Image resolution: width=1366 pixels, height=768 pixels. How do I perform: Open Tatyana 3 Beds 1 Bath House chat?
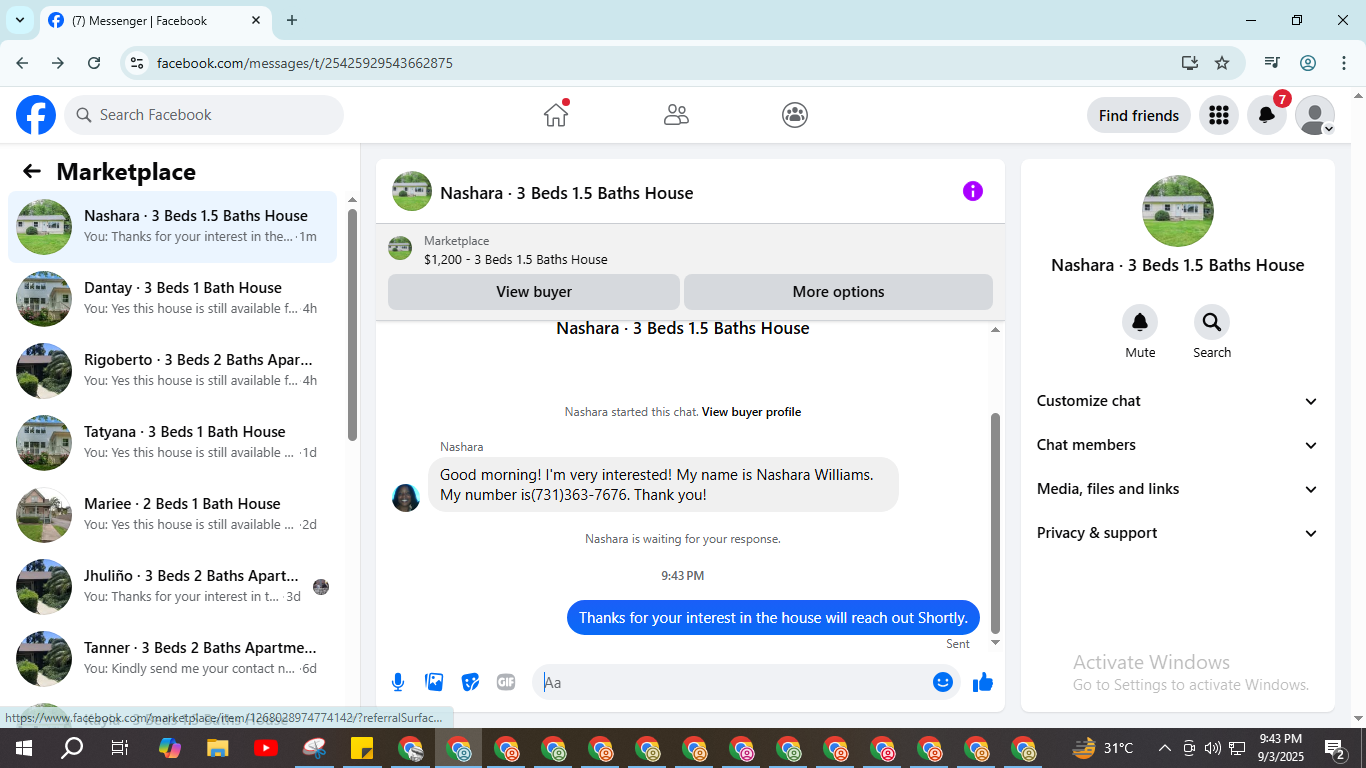point(172,442)
